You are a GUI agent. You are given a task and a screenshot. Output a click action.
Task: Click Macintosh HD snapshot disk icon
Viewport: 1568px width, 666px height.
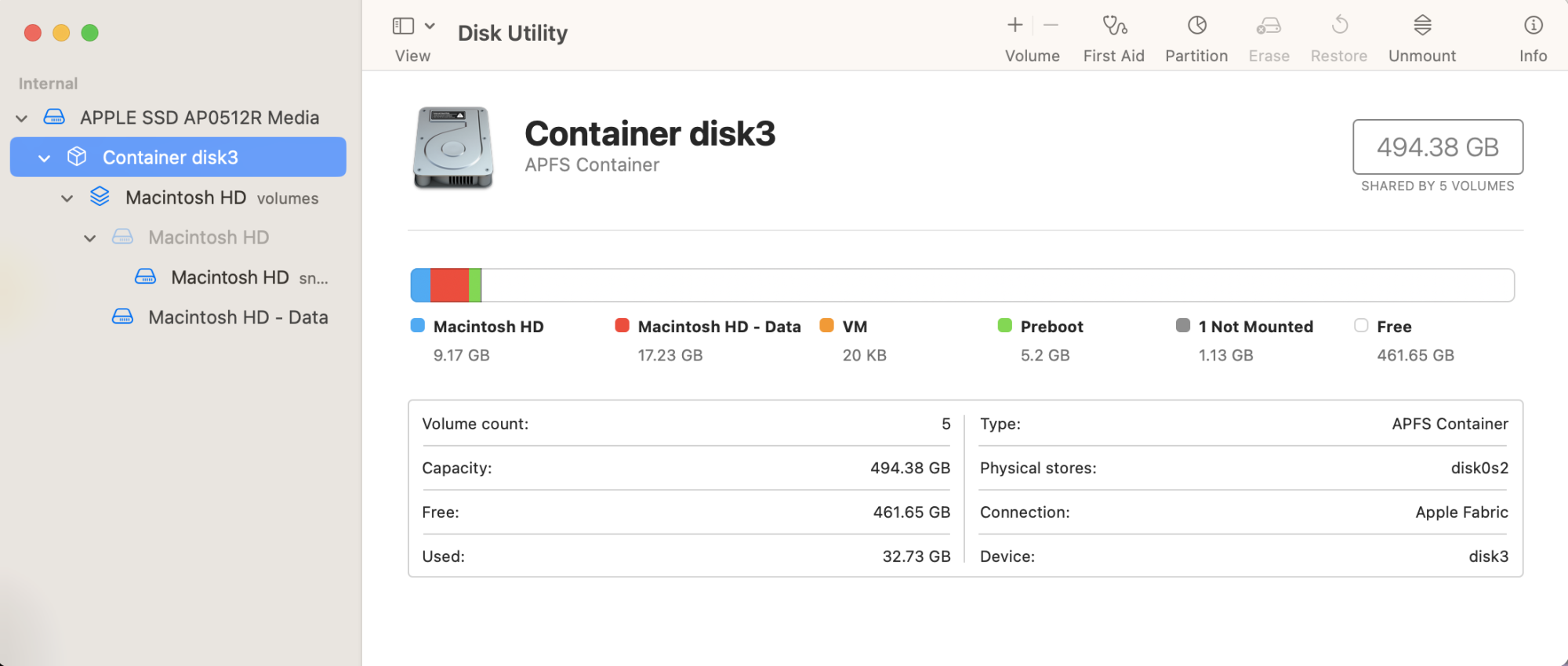(x=145, y=277)
